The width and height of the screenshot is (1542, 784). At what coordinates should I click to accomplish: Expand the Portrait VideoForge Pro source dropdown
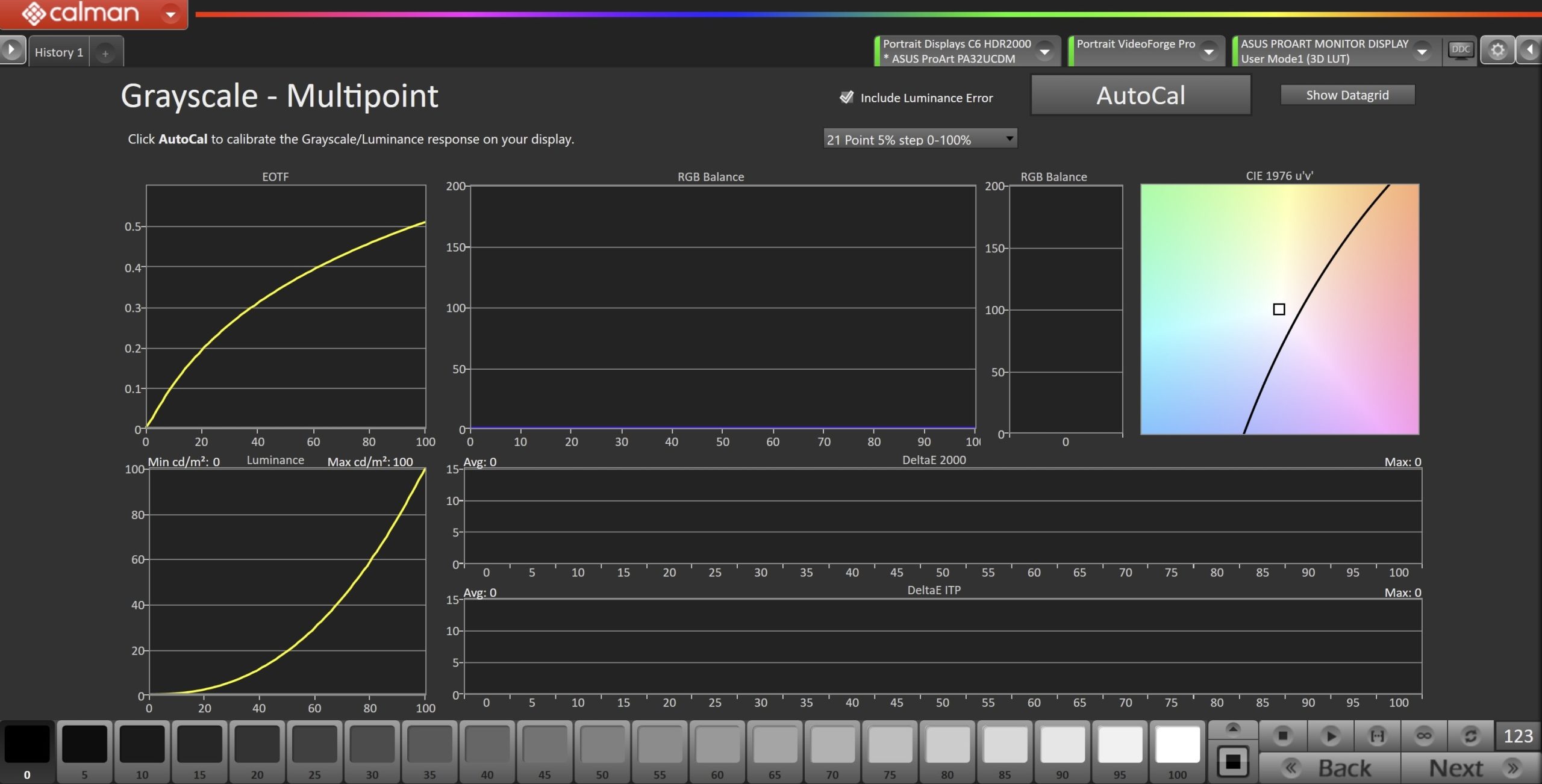pyautogui.click(x=1208, y=52)
